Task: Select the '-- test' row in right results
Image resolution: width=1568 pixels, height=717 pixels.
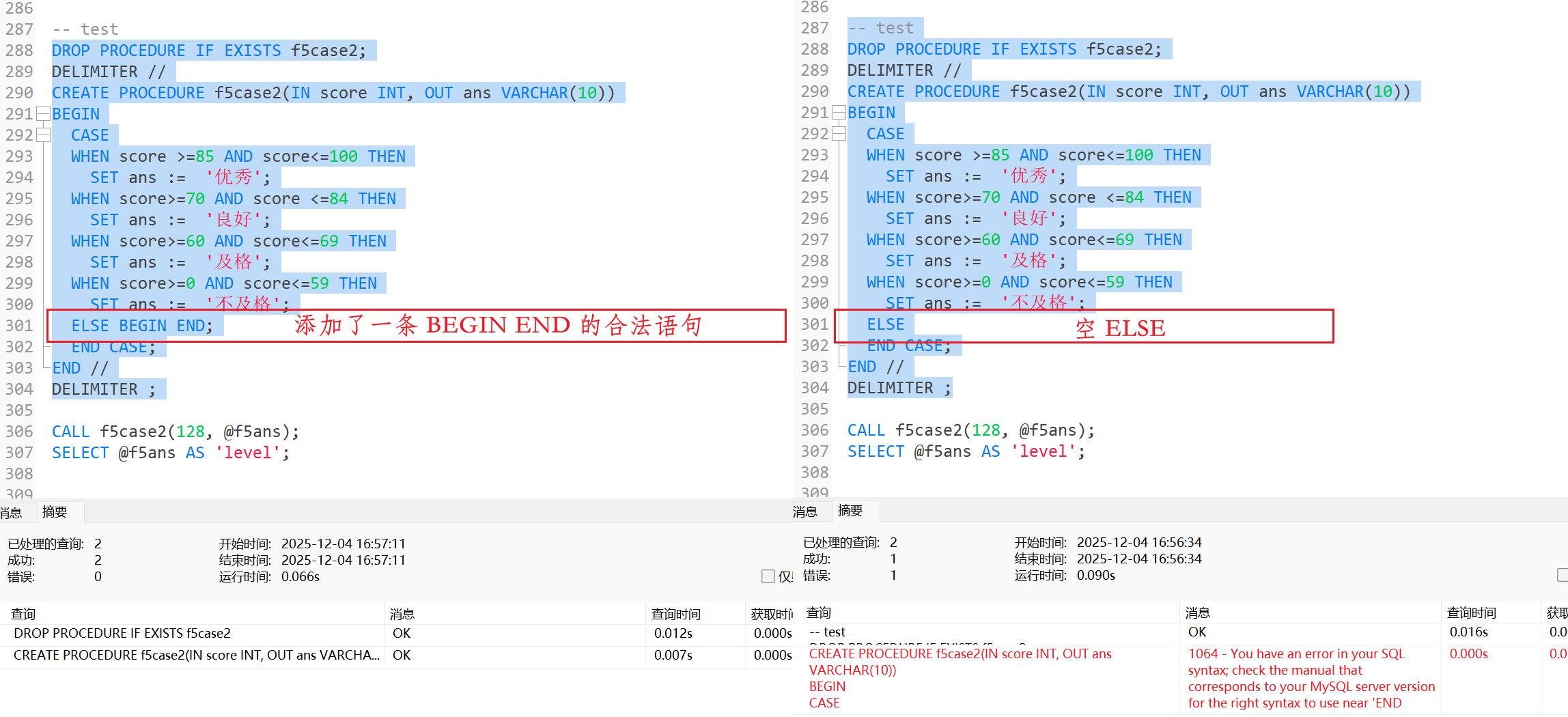Action: [x=827, y=632]
